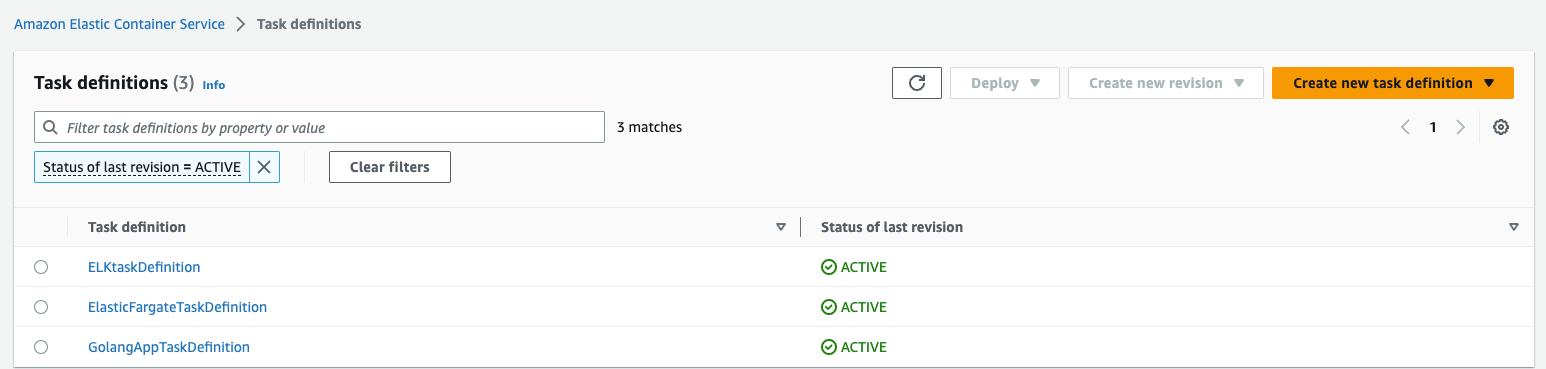Open Create new task definition dropdown
Viewport: 1546px width, 369px height.
1392,83
